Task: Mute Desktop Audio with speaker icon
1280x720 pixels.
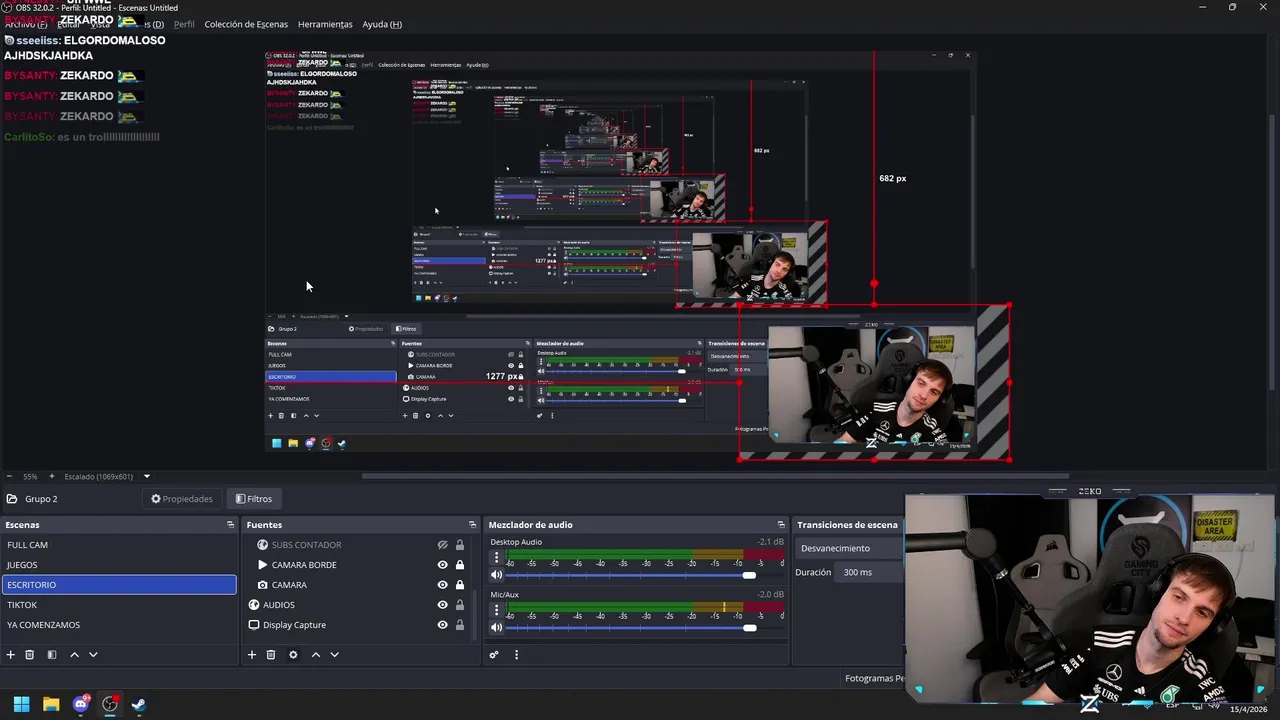Action: (496, 575)
